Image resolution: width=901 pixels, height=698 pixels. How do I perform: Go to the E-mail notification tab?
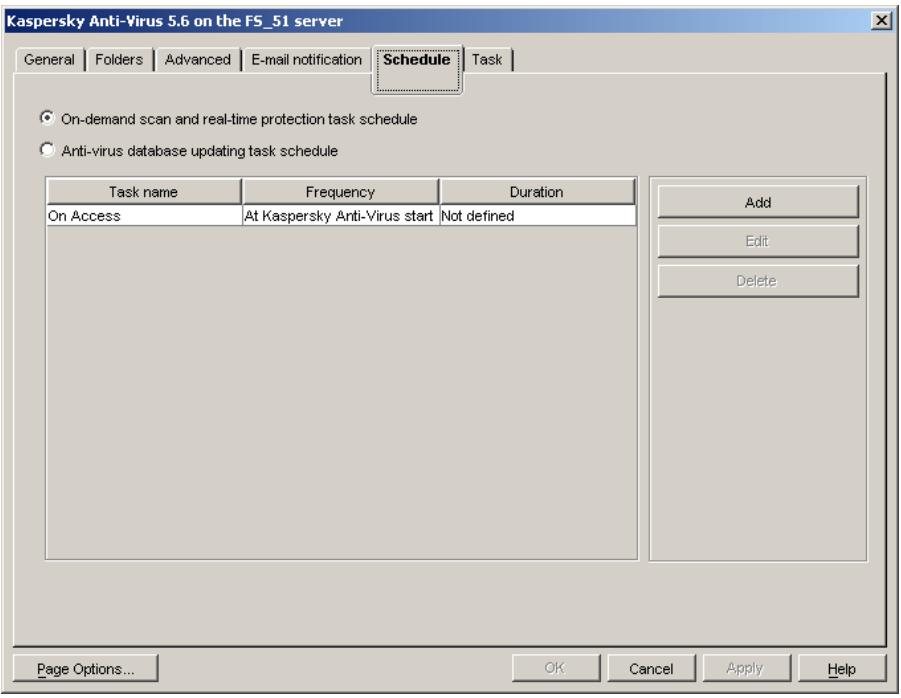307,60
